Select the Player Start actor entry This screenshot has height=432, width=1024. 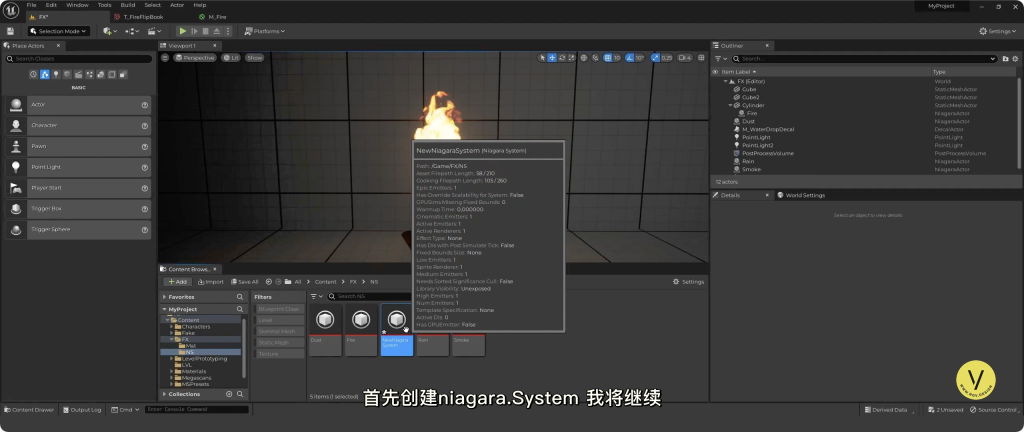[x=78, y=188]
